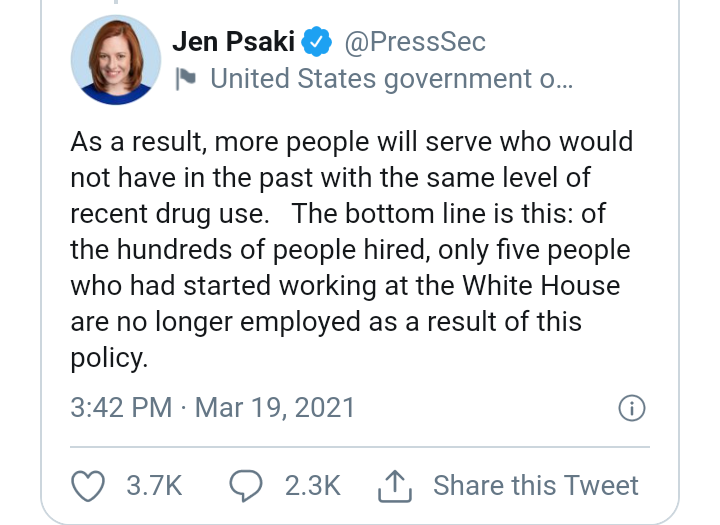Click the government account flag icon
Image resolution: width=720 pixels, height=525 pixels.
click(x=185, y=78)
